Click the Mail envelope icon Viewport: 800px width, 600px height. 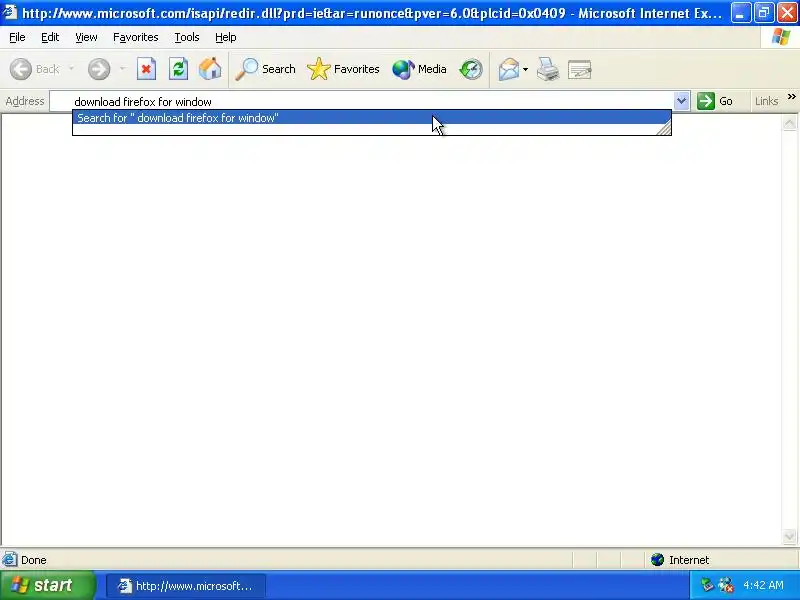coord(509,69)
